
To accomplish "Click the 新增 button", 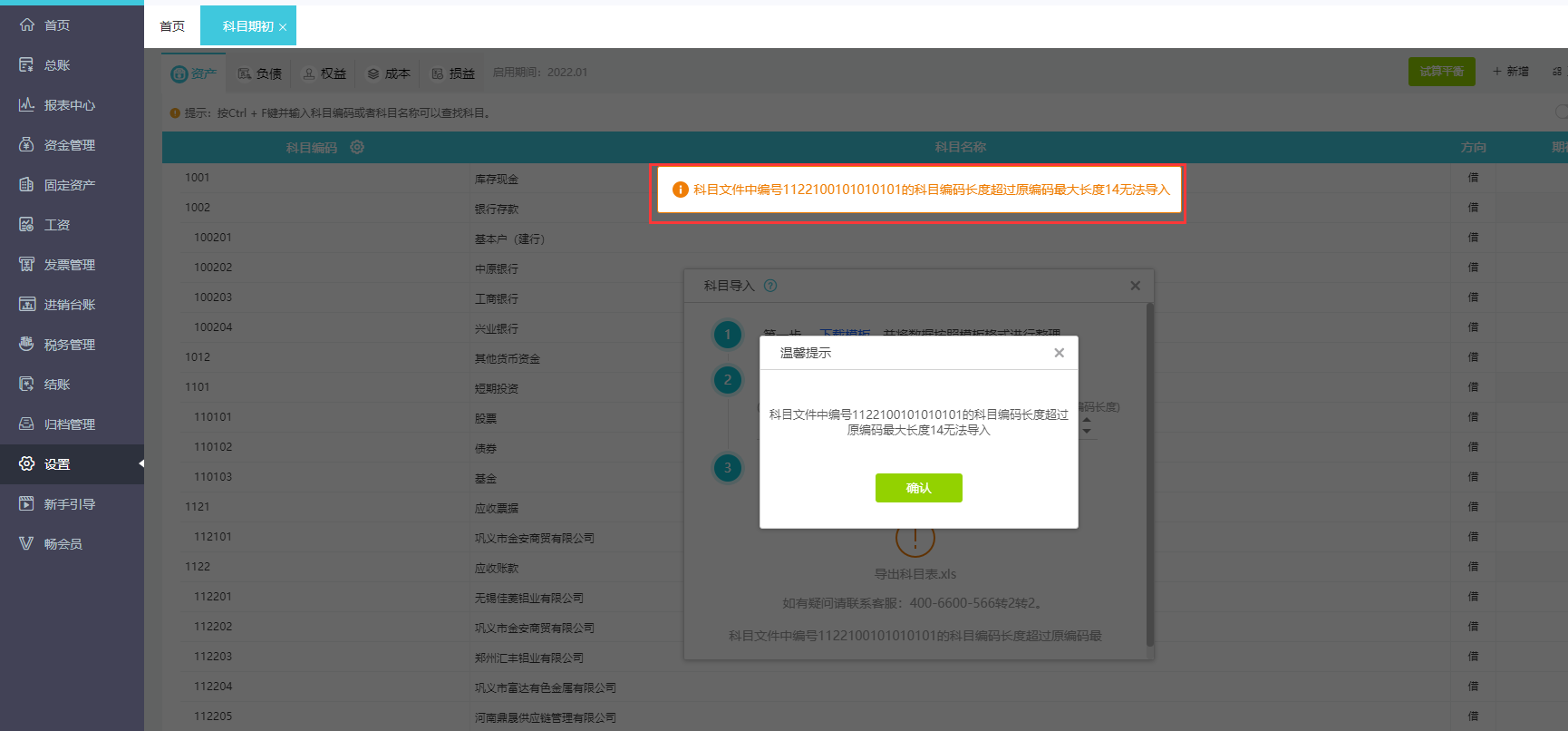I will (x=1511, y=72).
